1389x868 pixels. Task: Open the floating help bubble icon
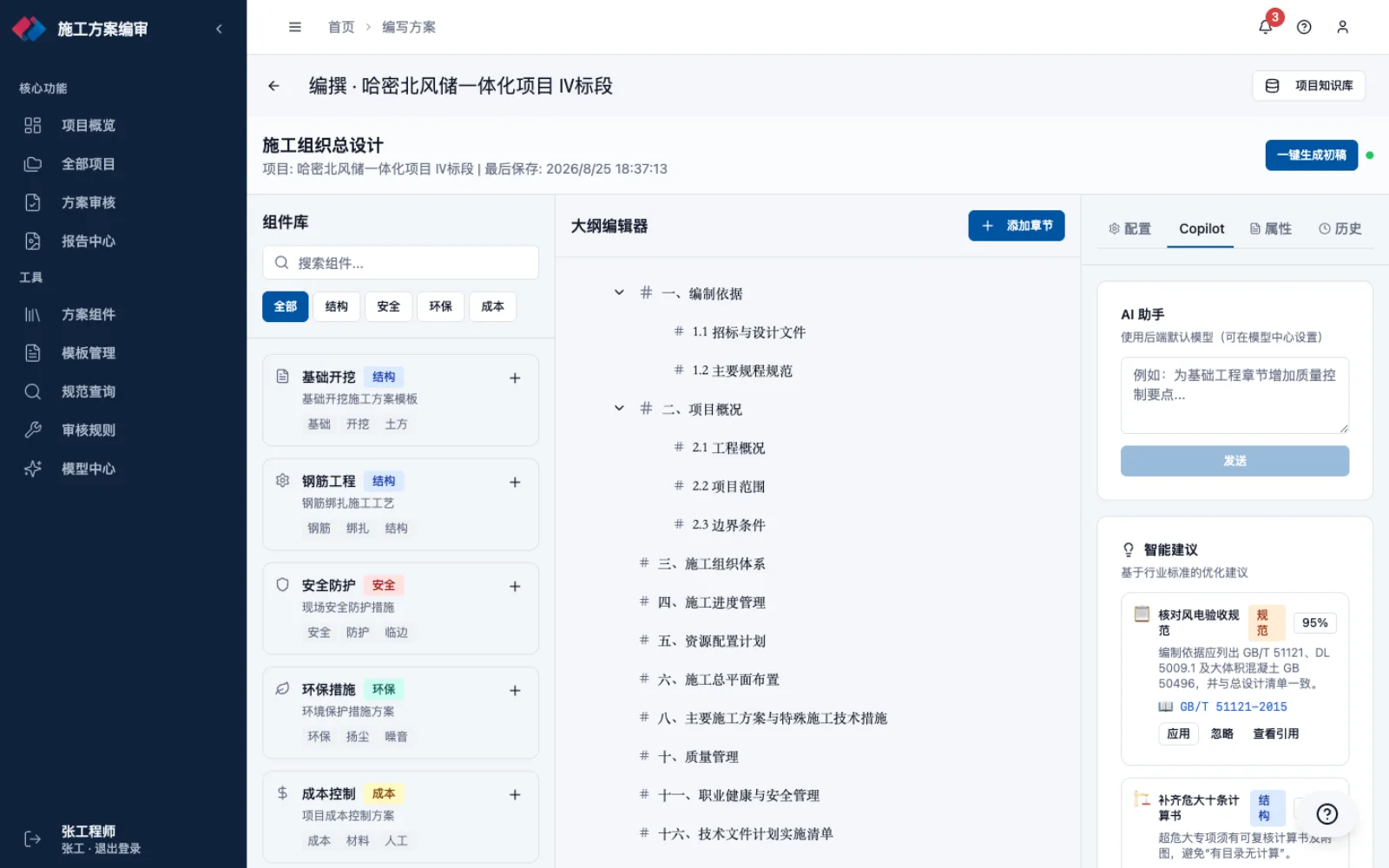tap(1326, 813)
